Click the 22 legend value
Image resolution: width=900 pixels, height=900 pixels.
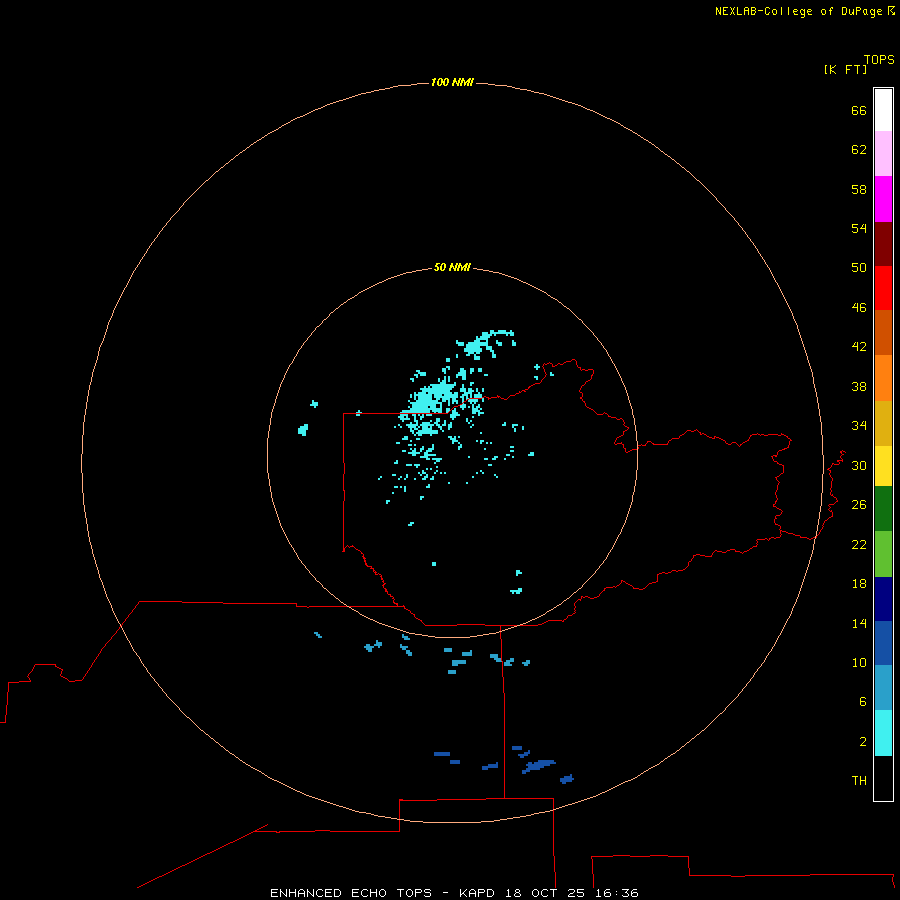pos(859,544)
